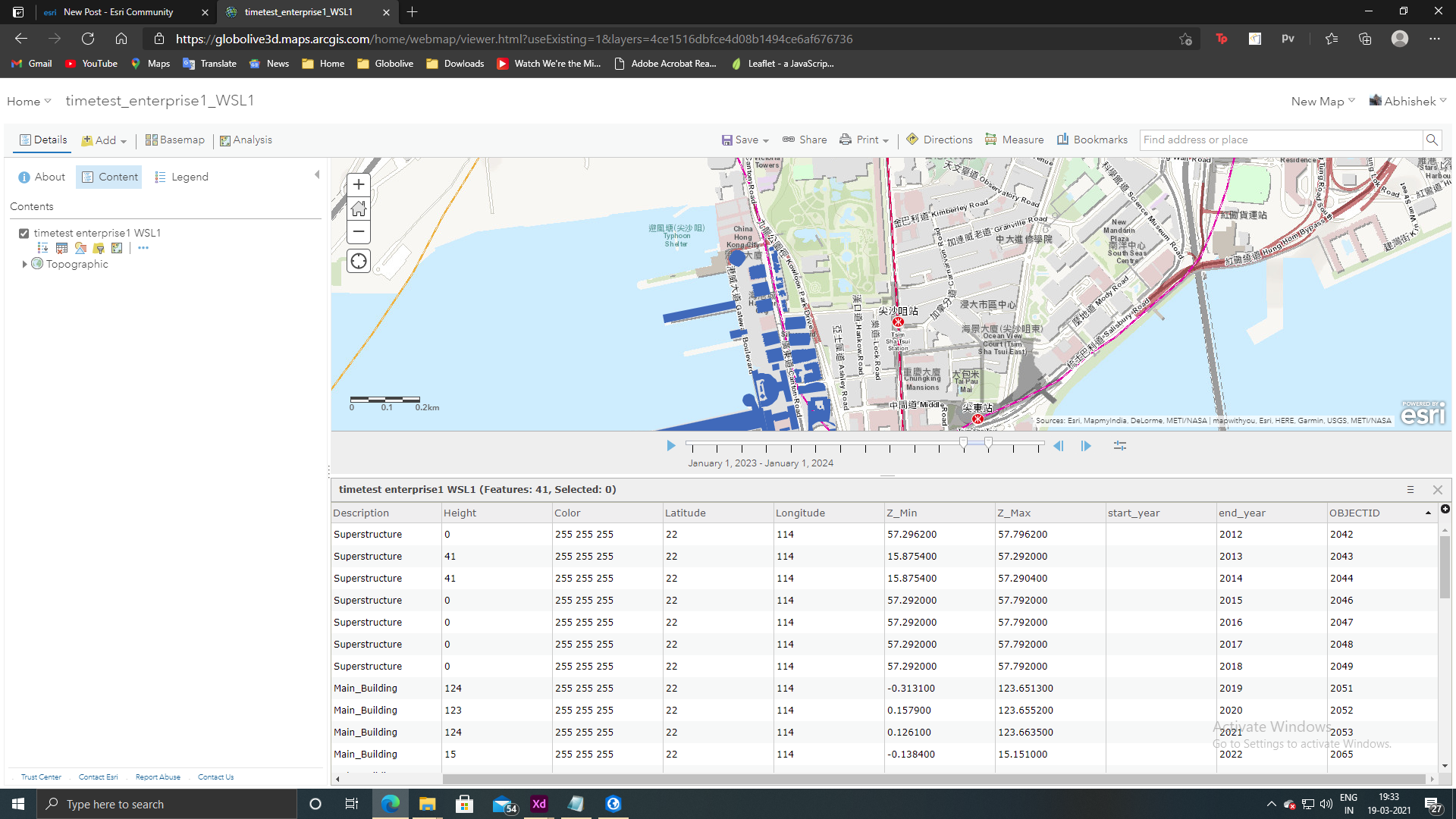Expand the Topographic basemap entry

click(25, 264)
